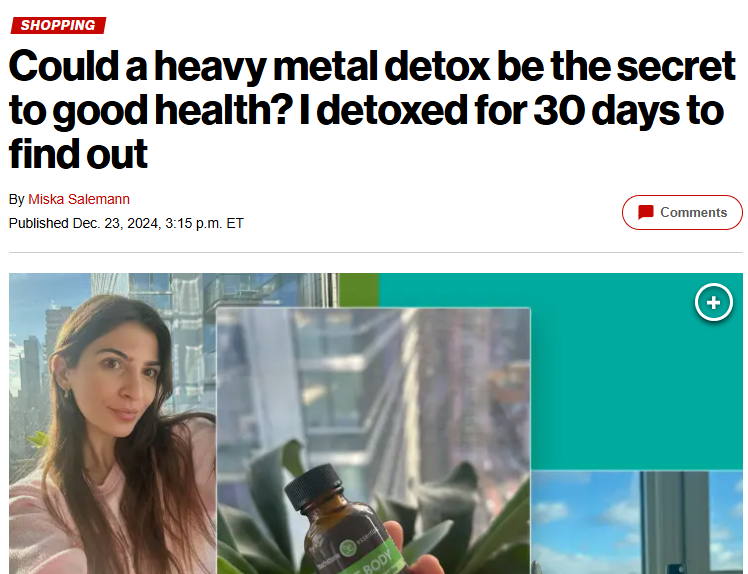Click the horizontal divider below the byline
This screenshot has width=748, height=574.
pos(375,252)
